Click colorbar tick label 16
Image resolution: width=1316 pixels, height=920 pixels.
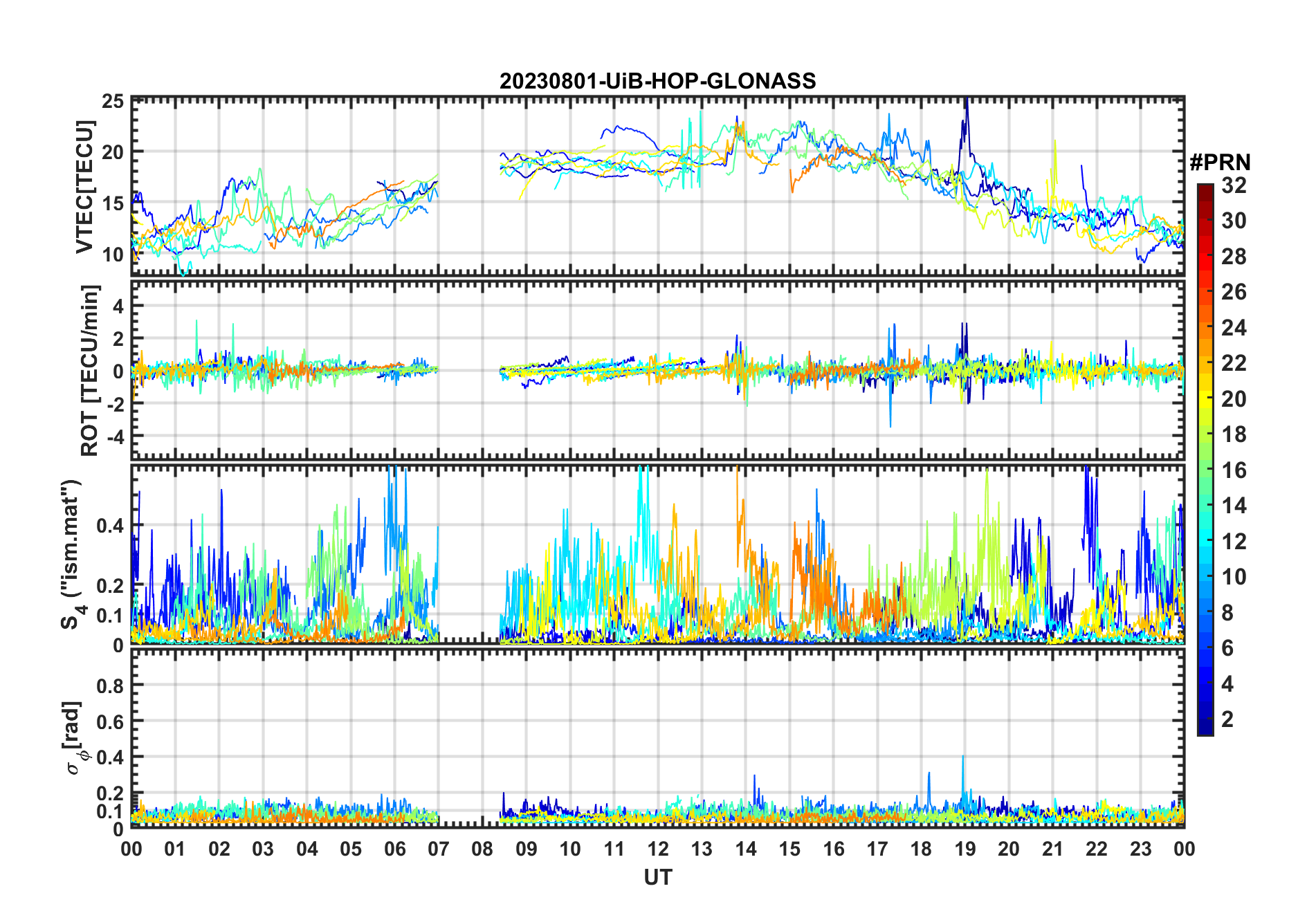coord(1234,470)
